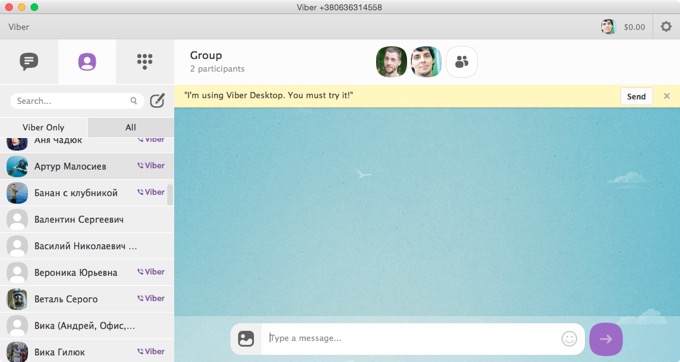Click second participant photo in group header
The height and width of the screenshot is (362, 680).
click(426, 62)
